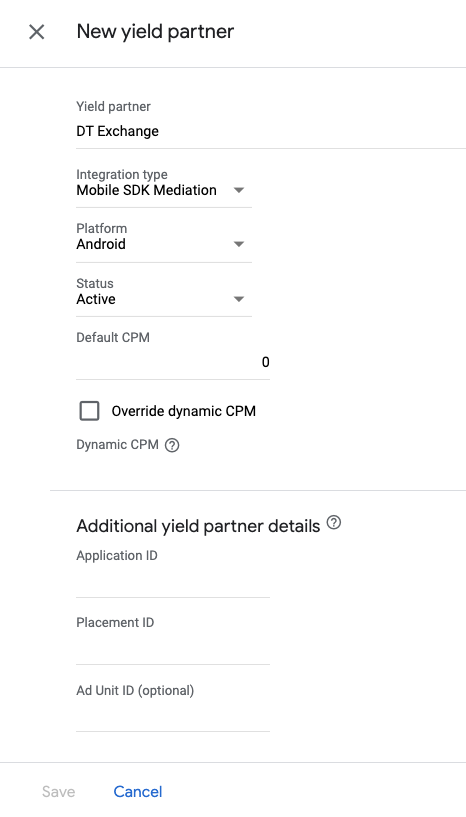Click the Save button
Image resolution: width=466 pixels, height=817 pixels.
(x=58, y=792)
